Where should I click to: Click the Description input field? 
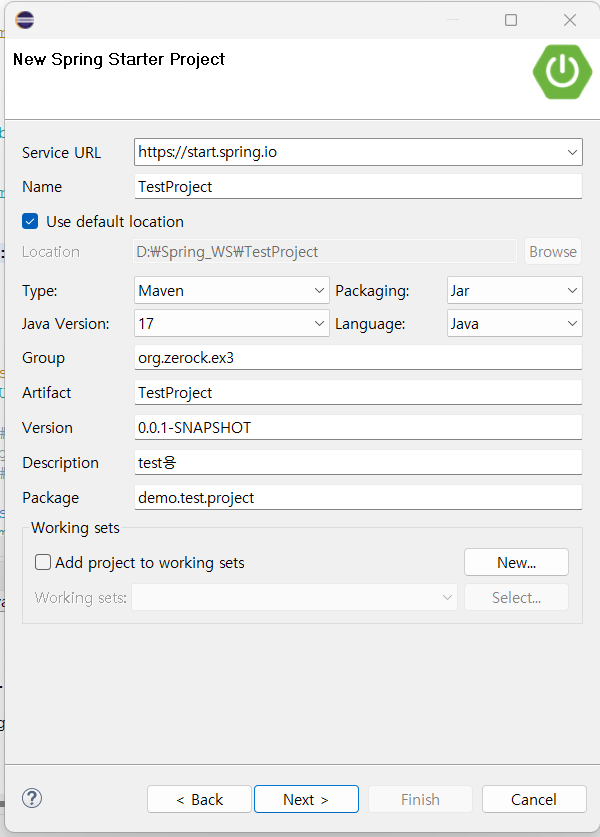point(358,462)
